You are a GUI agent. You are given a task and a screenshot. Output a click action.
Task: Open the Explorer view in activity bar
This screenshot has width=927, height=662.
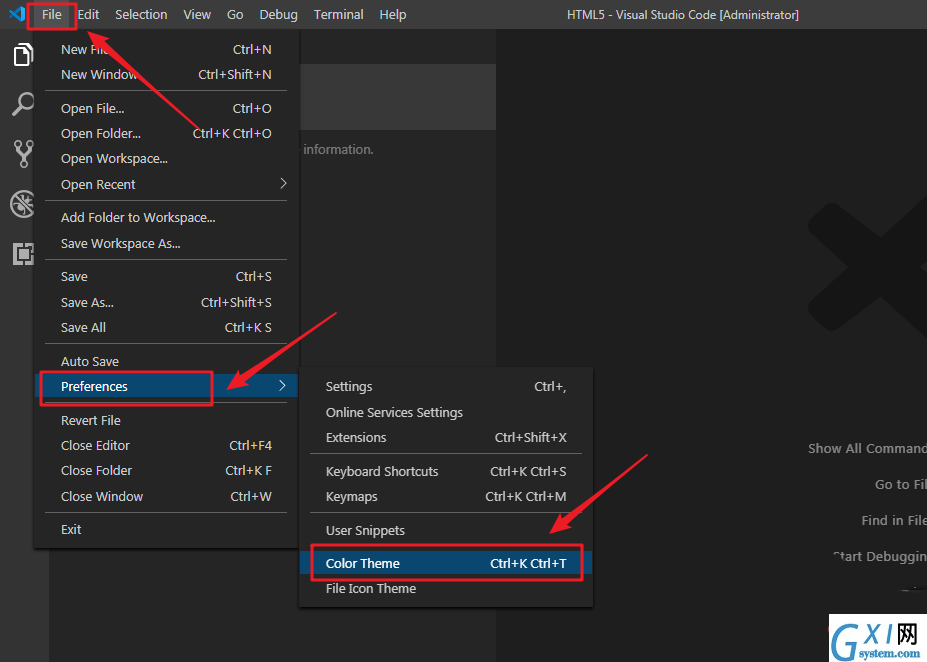[22, 54]
